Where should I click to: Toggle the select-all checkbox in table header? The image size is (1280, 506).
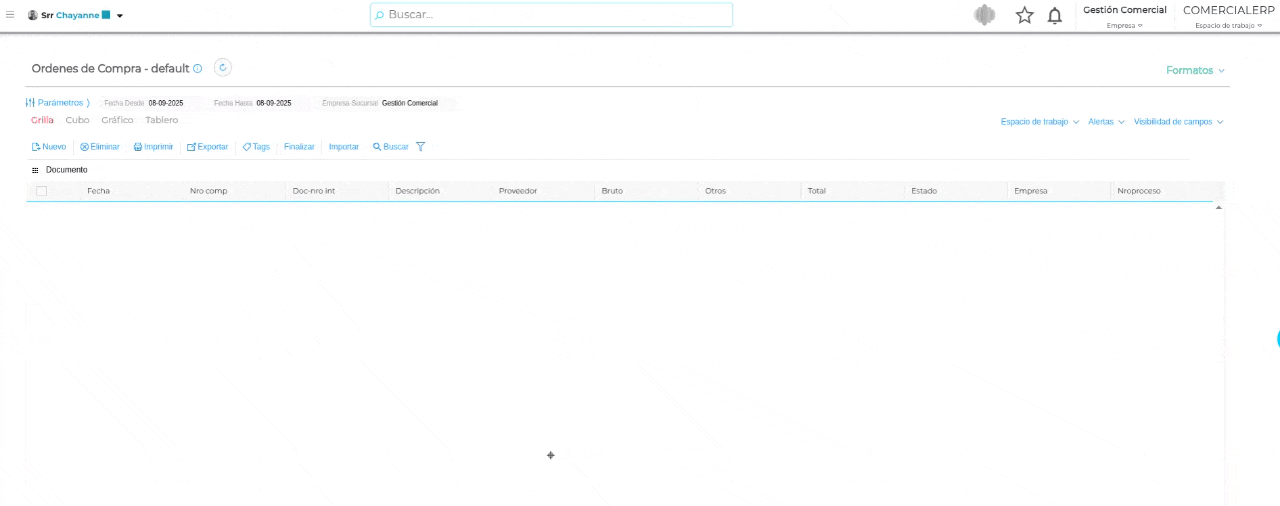(41, 191)
